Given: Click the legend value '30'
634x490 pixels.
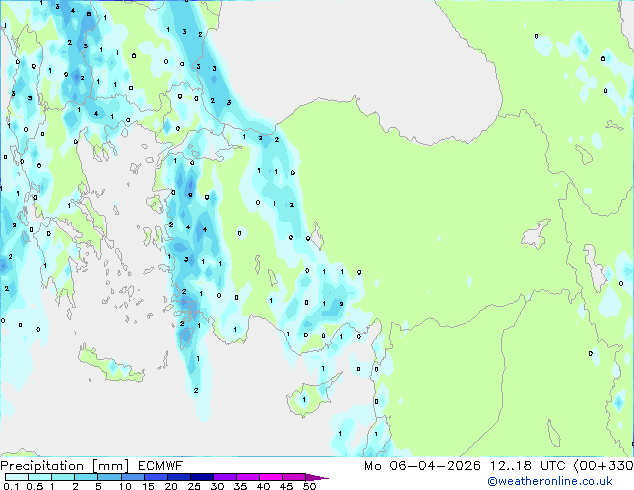Looking at the screenshot, I should tap(217, 486).
